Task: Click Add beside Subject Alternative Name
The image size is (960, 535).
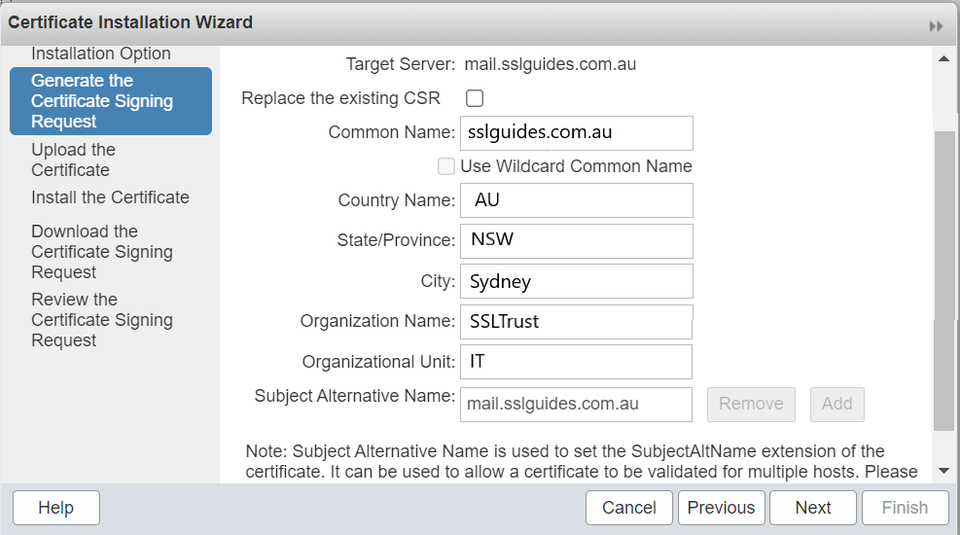Action: tap(837, 404)
